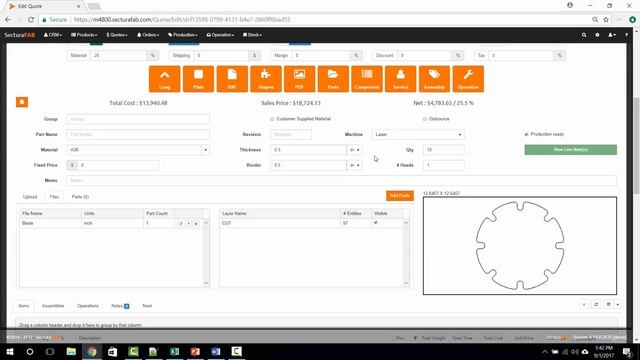
Task: Click the third action icon in Blade row
Action: point(196,223)
